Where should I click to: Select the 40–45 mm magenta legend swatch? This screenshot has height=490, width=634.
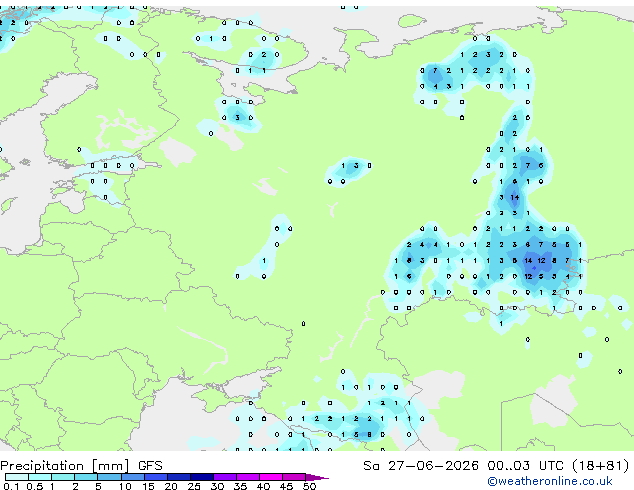pyautogui.click(x=271, y=477)
